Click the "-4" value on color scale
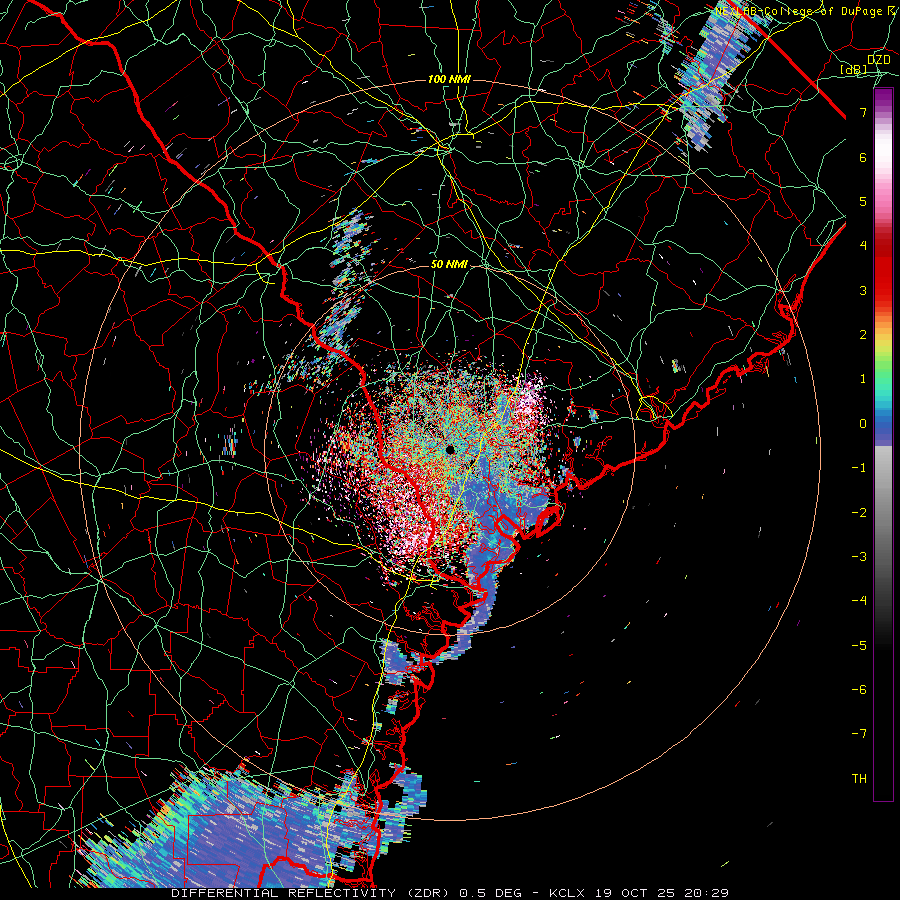Viewport: 900px width, 900px height. click(x=859, y=601)
